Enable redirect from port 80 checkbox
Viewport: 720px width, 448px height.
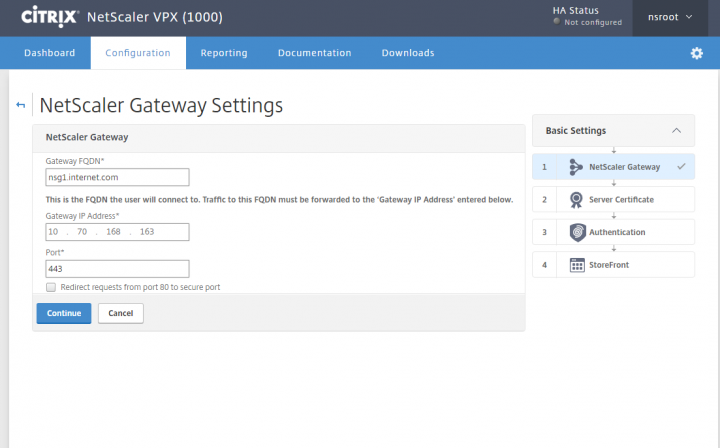pos(51,287)
